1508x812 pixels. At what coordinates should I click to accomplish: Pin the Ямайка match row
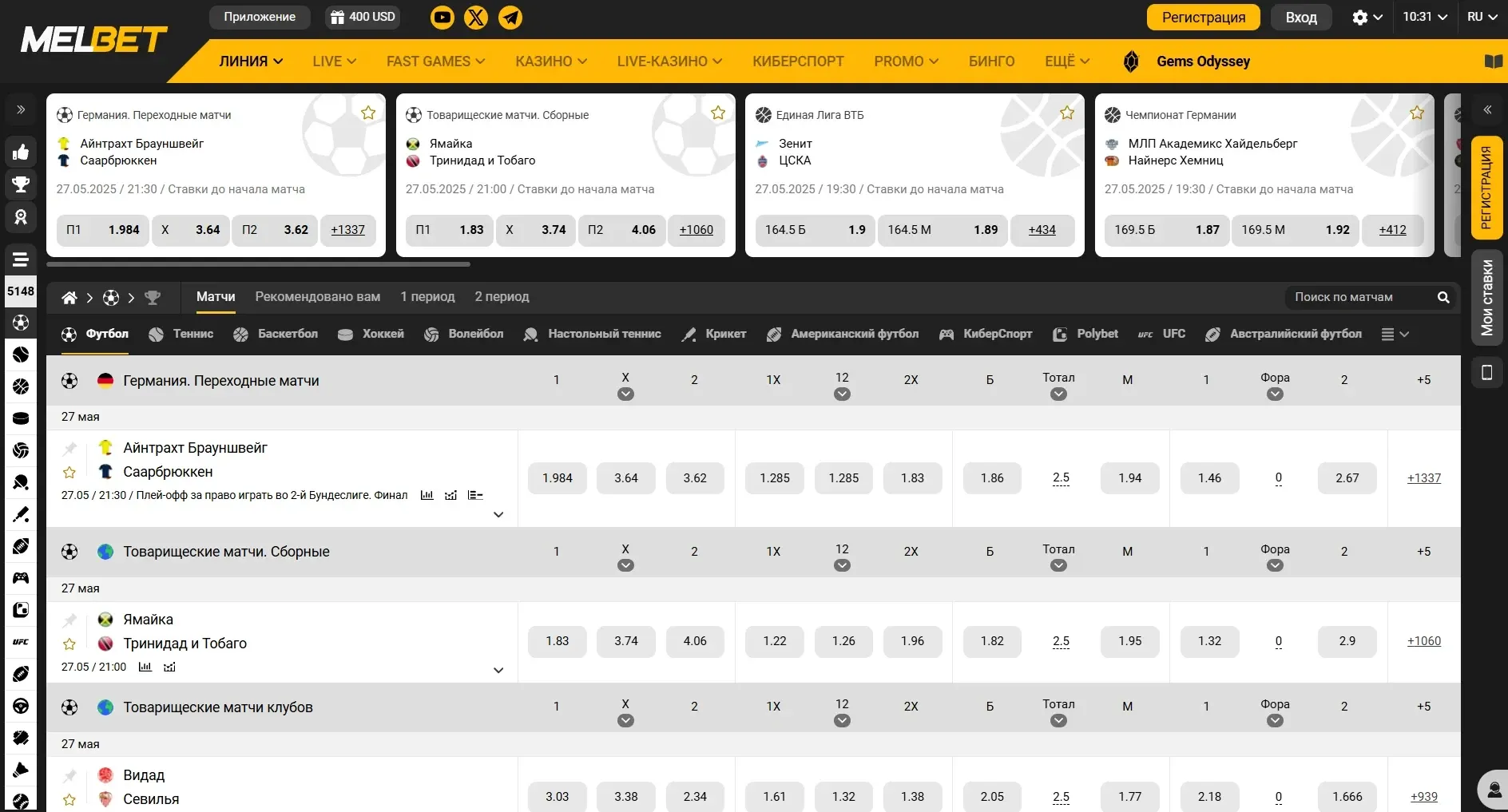coord(70,620)
